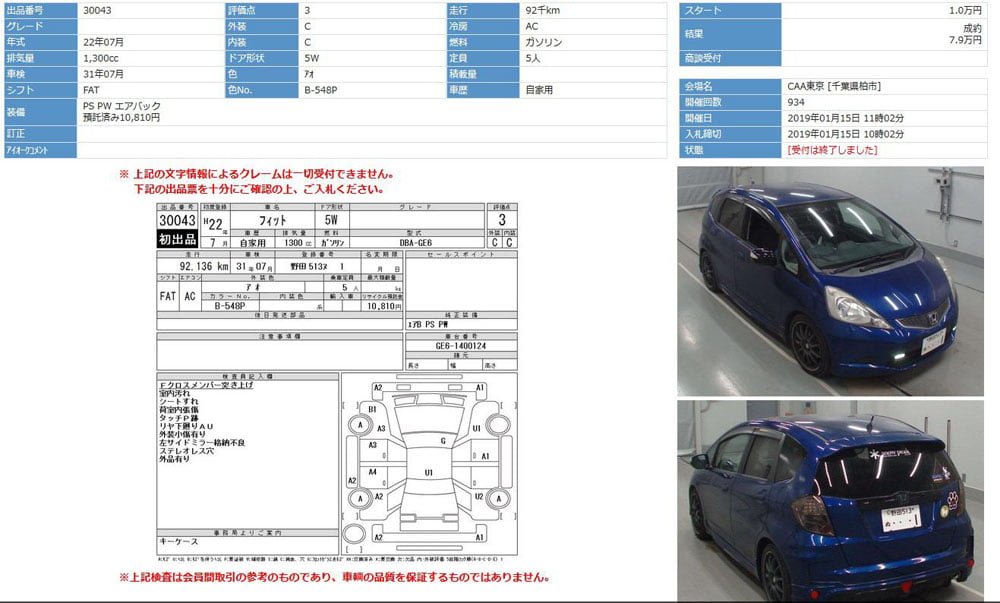Screen dimensions: 1000x603
Task: Select the color code B-548P in top table
Action: click(320, 90)
